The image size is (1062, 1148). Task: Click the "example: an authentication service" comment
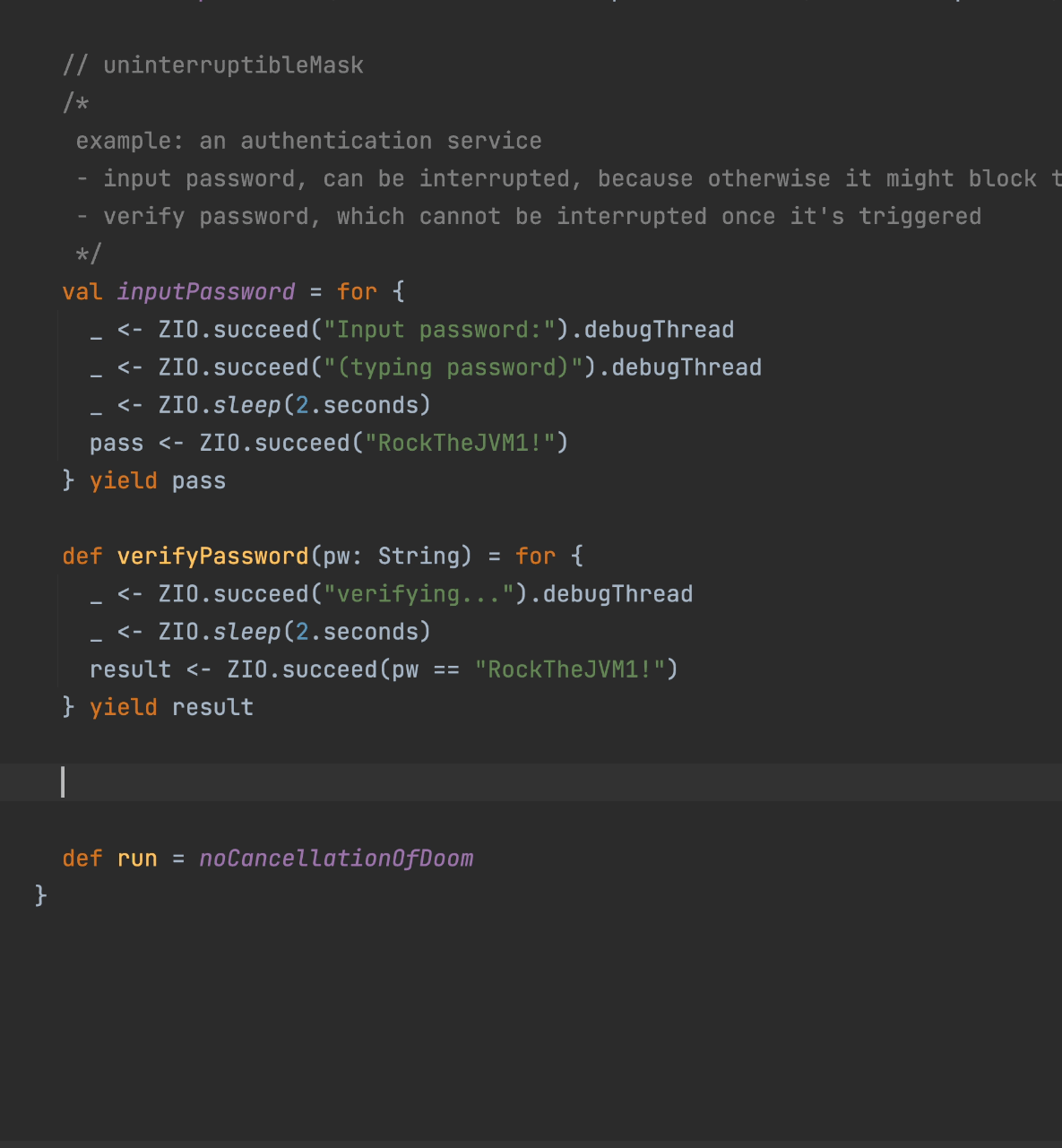308,141
